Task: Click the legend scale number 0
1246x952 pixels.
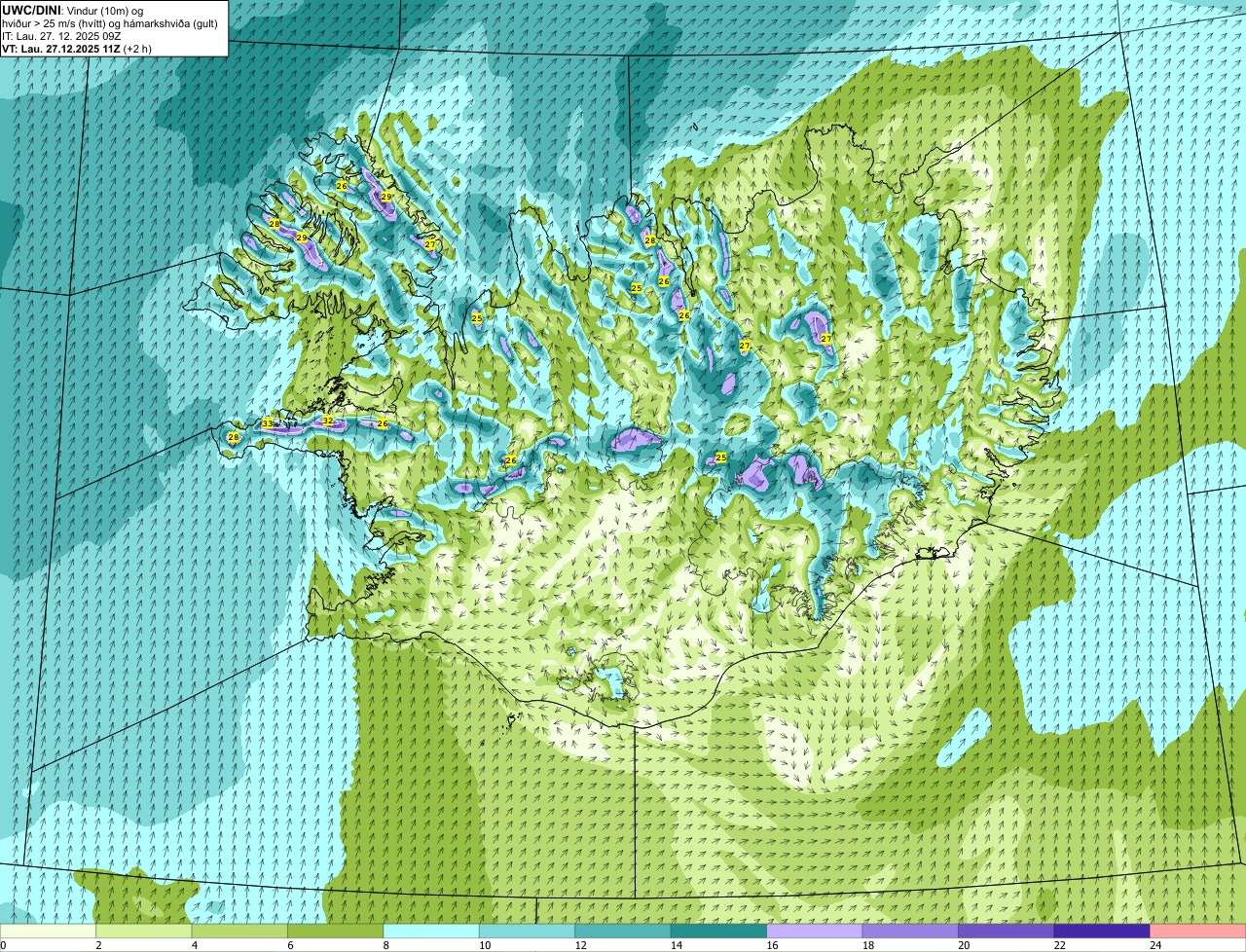Action: tap(3, 945)
